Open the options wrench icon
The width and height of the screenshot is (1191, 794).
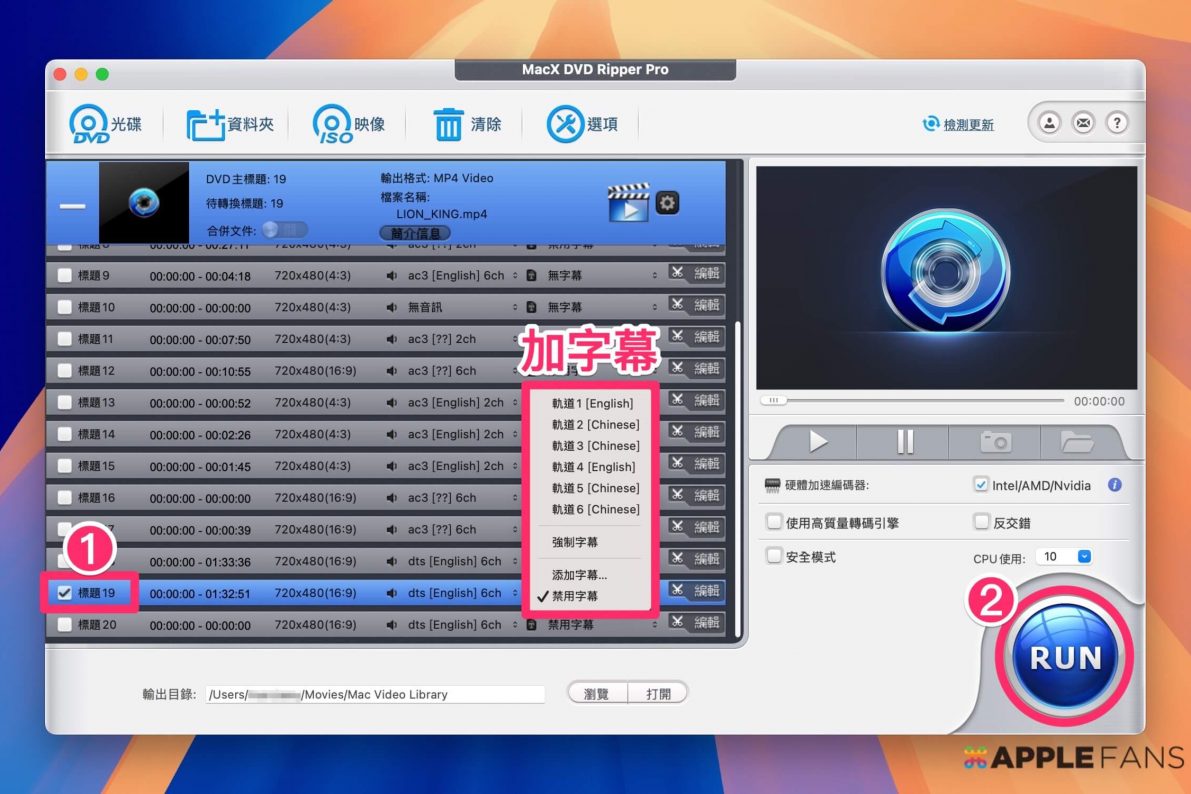click(565, 125)
